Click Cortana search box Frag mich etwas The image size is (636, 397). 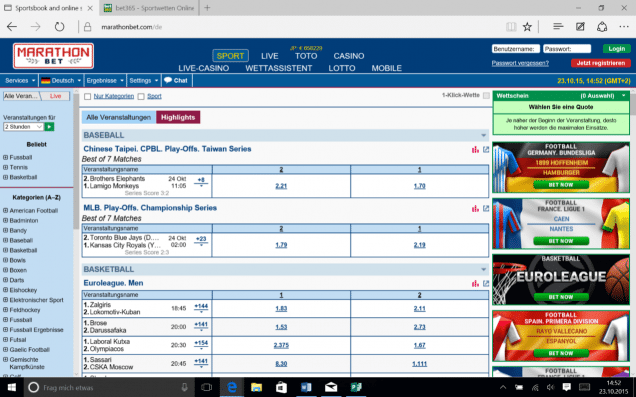[x=107, y=387]
